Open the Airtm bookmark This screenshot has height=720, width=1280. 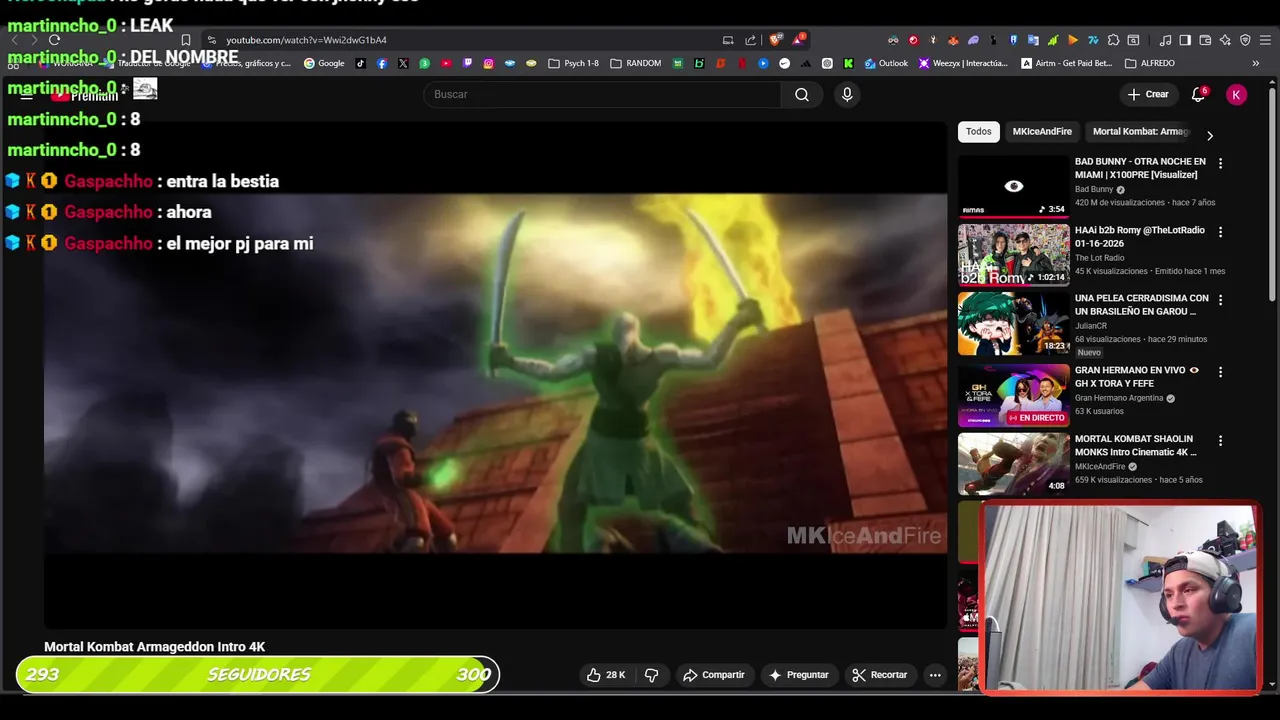(1067, 63)
